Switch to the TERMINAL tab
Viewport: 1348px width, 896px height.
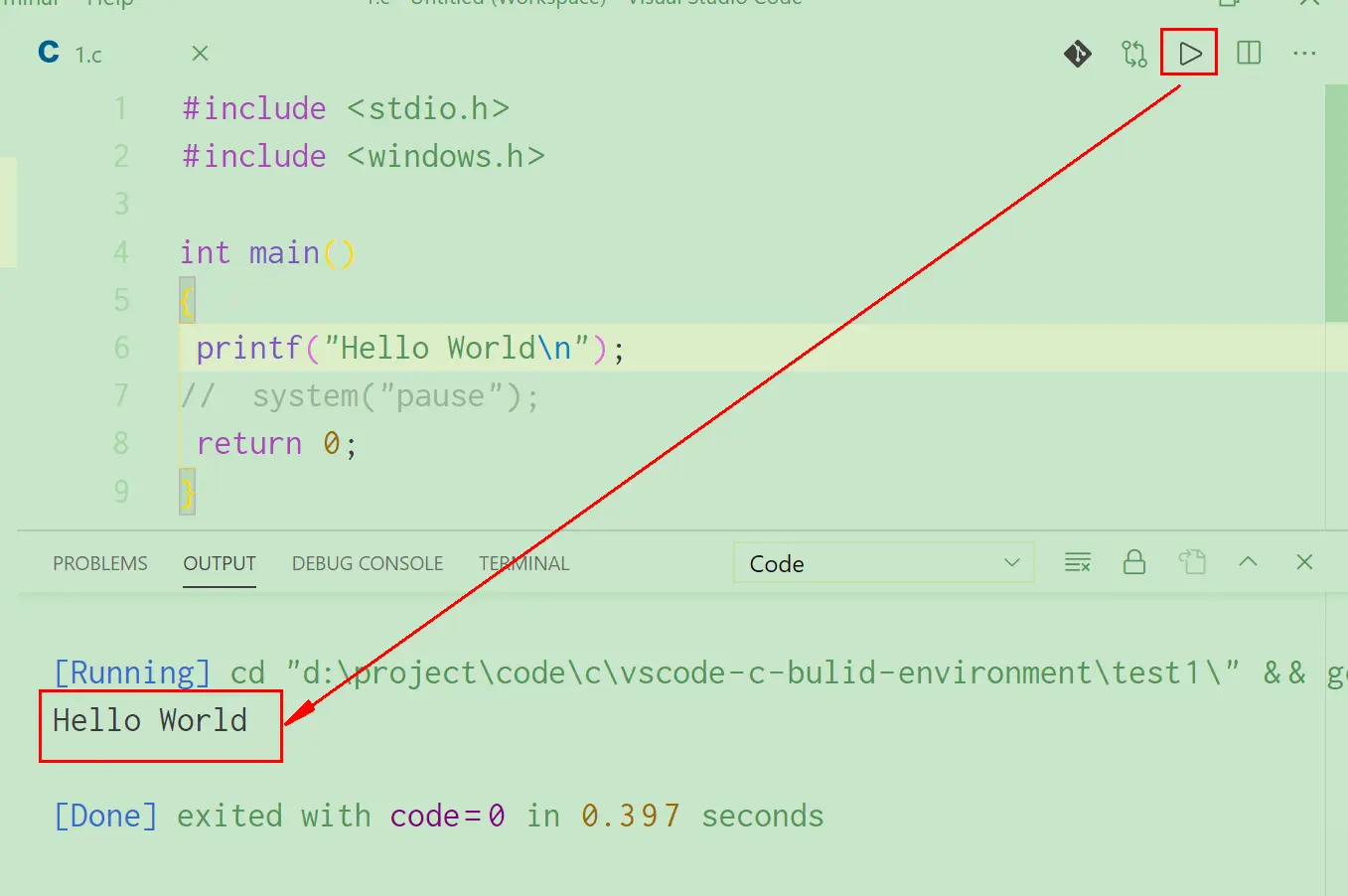coord(524,563)
